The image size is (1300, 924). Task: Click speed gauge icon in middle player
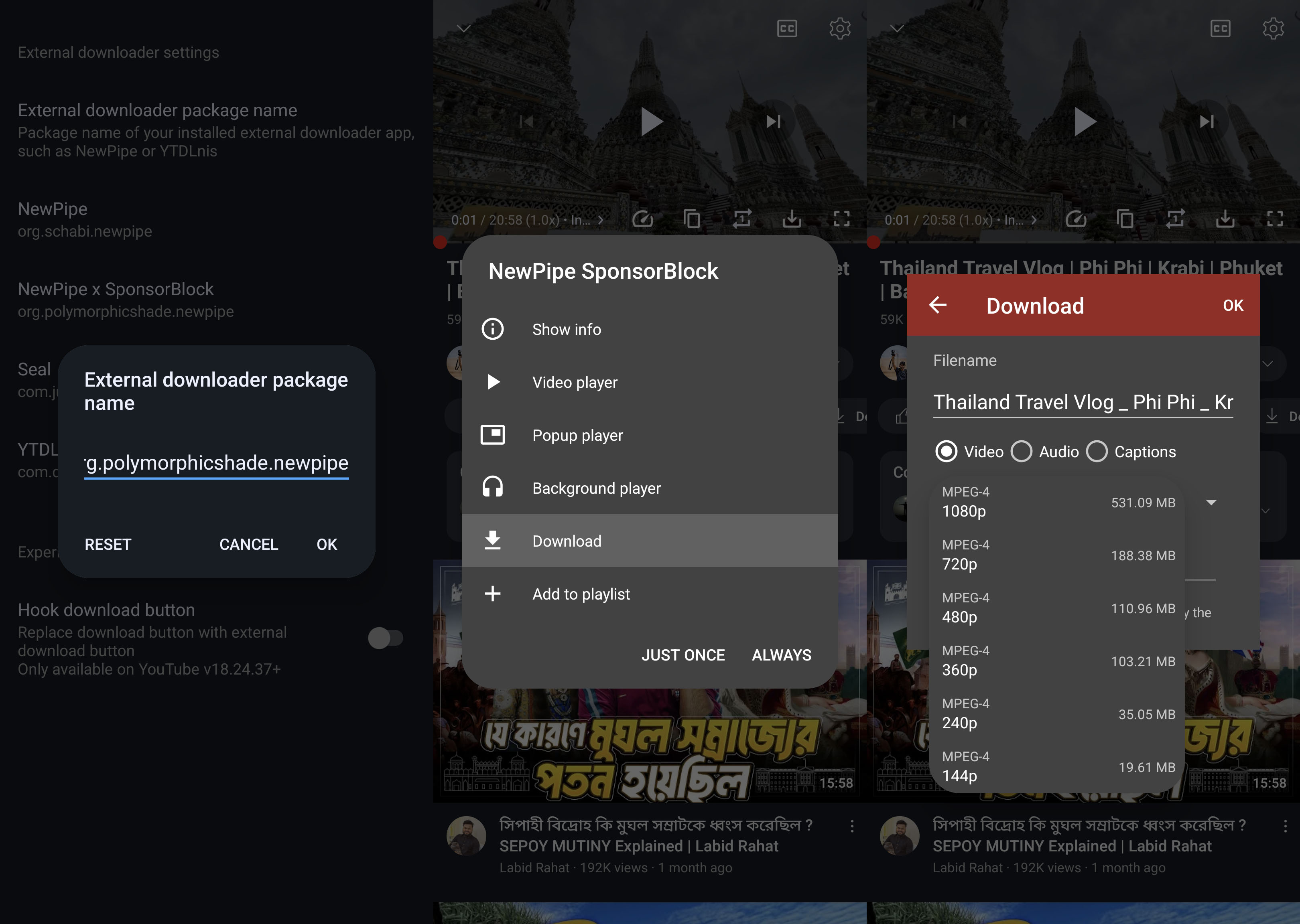tap(643, 219)
